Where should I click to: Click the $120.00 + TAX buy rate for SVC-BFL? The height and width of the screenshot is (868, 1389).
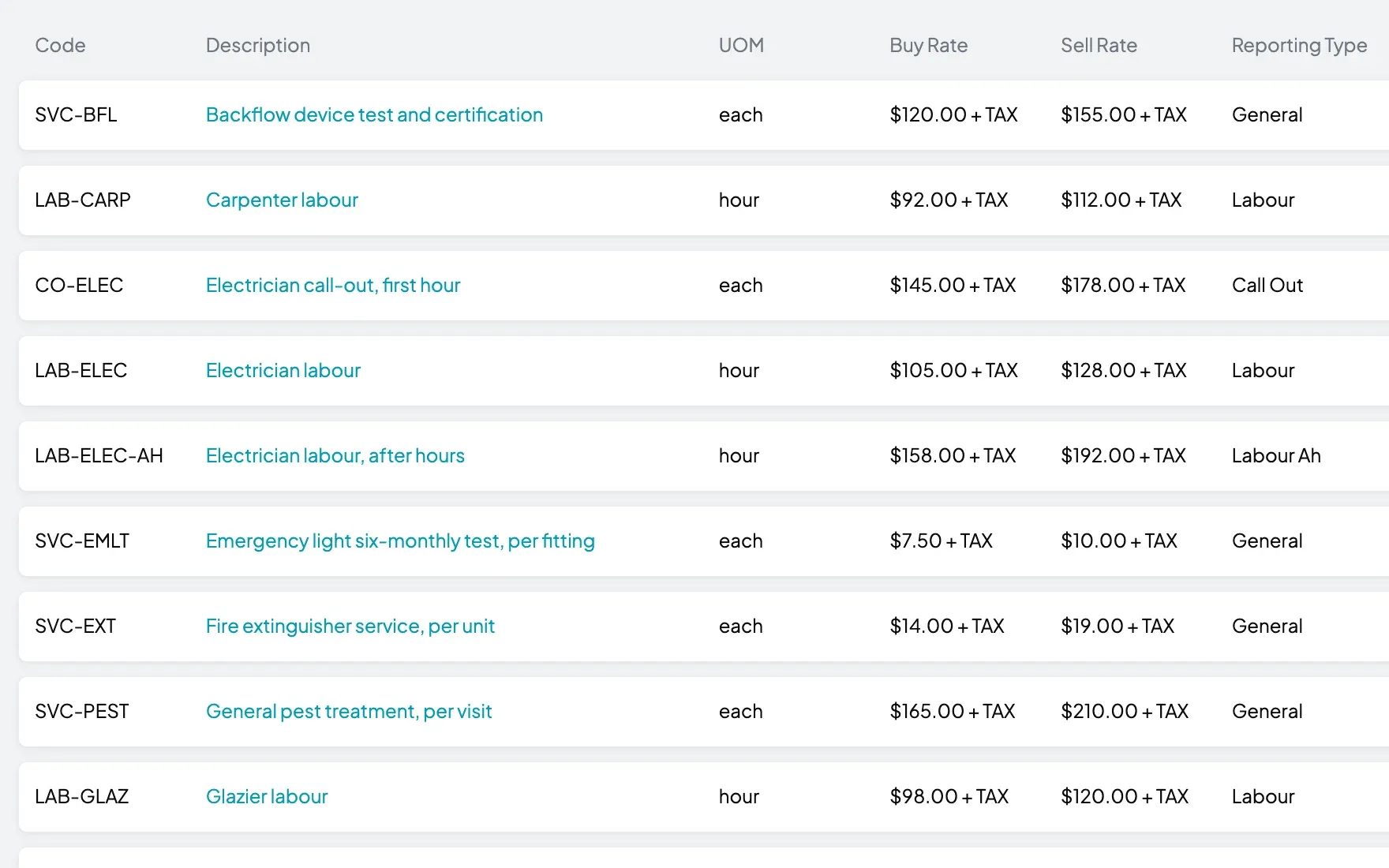pyautogui.click(x=953, y=115)
